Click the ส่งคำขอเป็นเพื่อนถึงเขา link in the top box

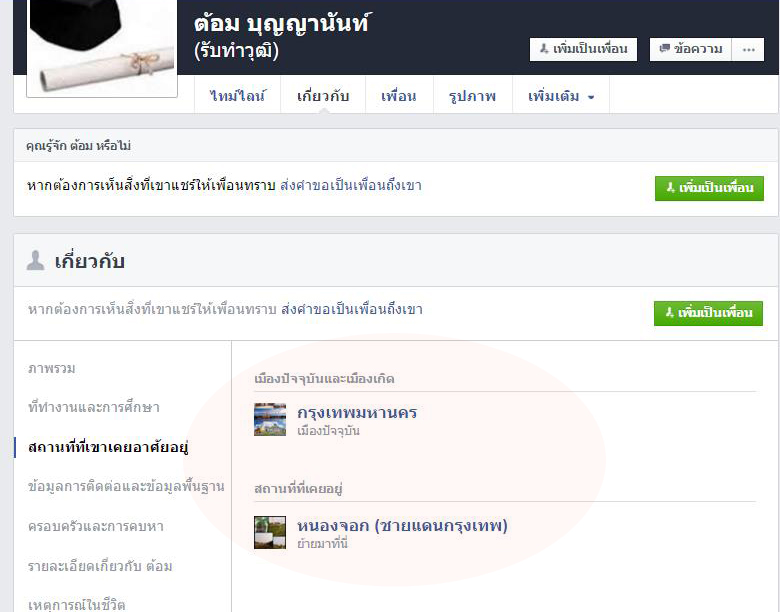tap(351, 186)
